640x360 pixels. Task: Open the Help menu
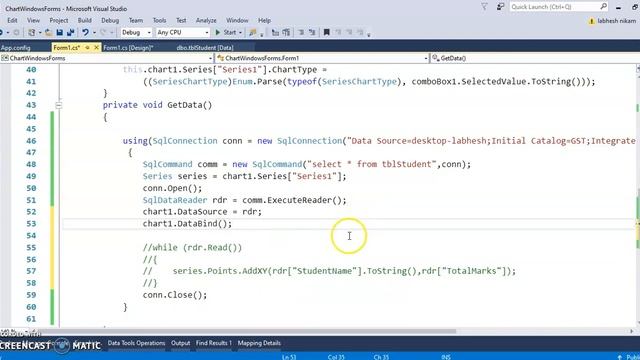264,20
